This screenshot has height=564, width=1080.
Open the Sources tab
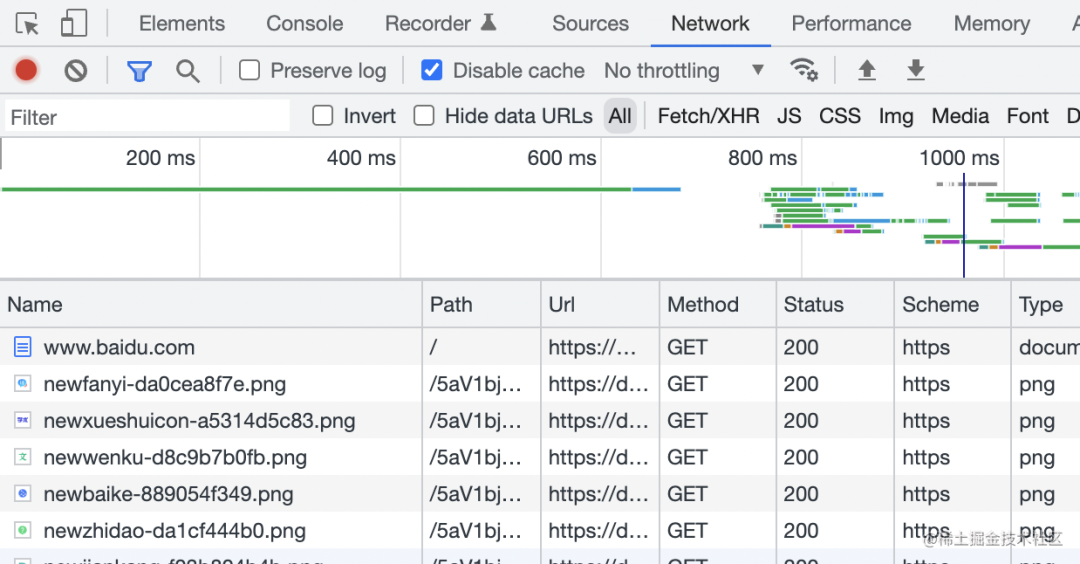coord(590,23)
